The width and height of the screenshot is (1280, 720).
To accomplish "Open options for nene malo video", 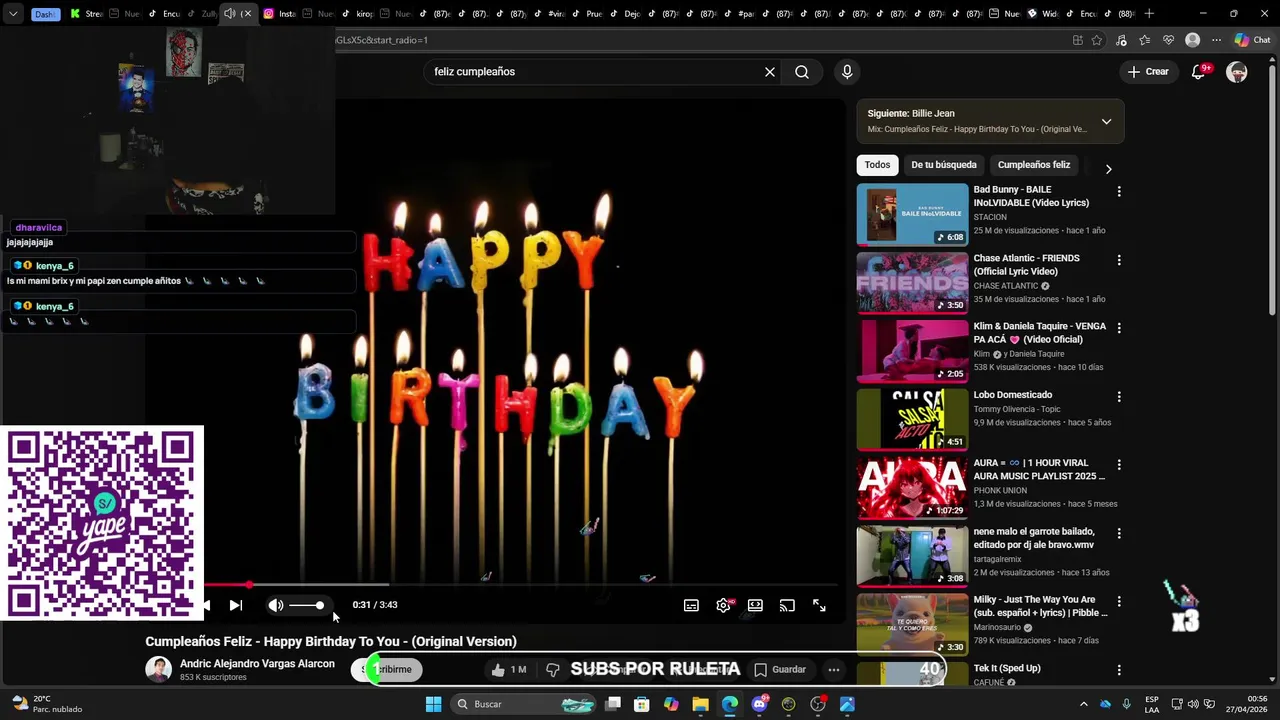I will 1119,534.
